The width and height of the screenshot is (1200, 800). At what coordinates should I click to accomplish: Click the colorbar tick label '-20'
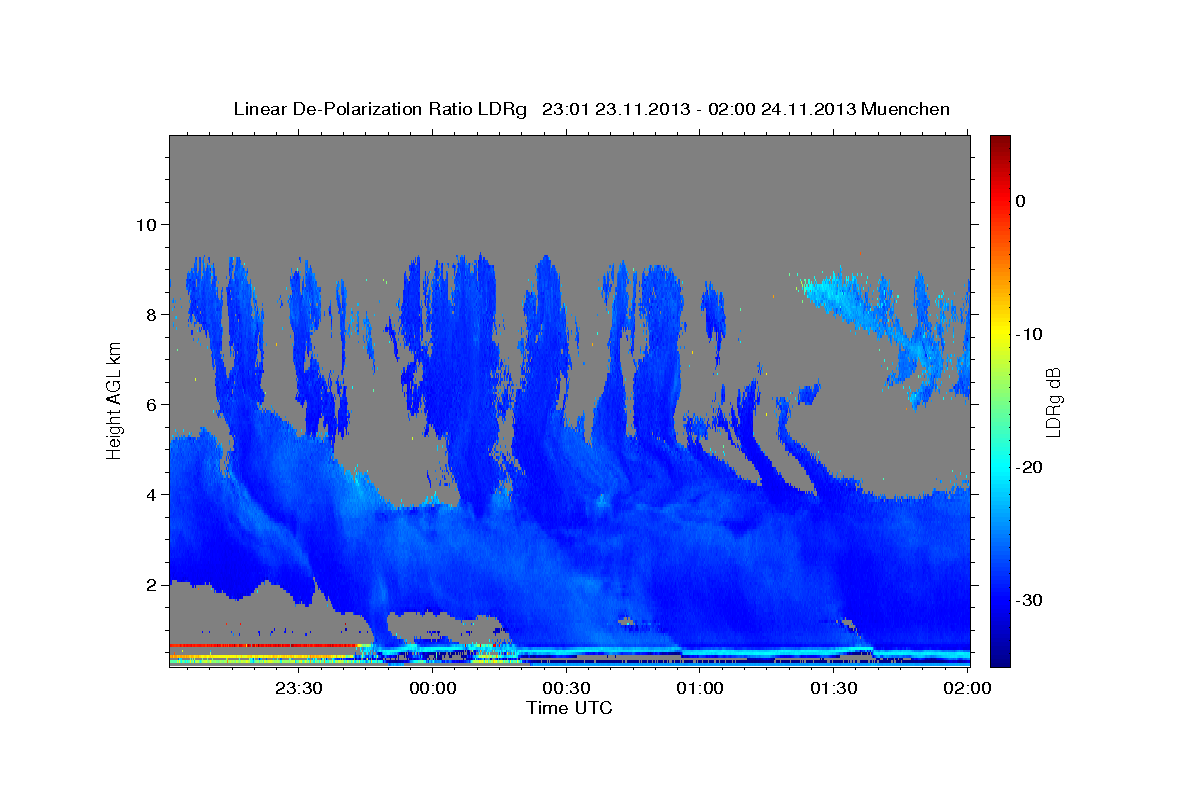tap(1030, 467)
